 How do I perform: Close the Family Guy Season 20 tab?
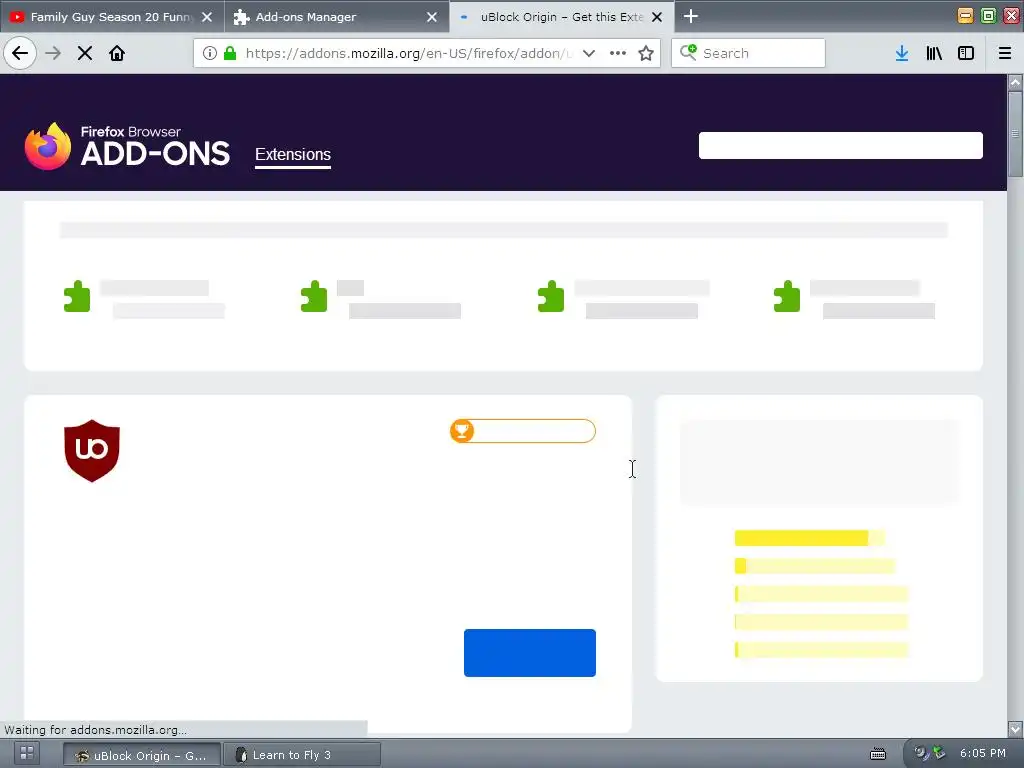[x=206, y=17]
